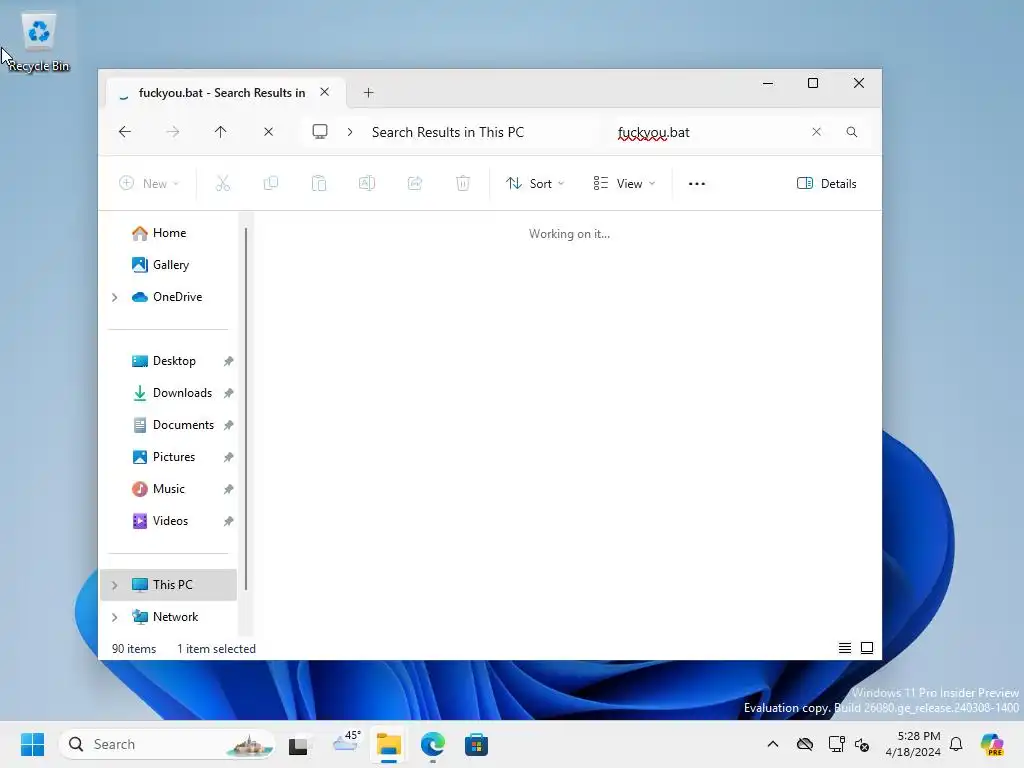Open Recycle Bin on the desktop

[39, 42]
